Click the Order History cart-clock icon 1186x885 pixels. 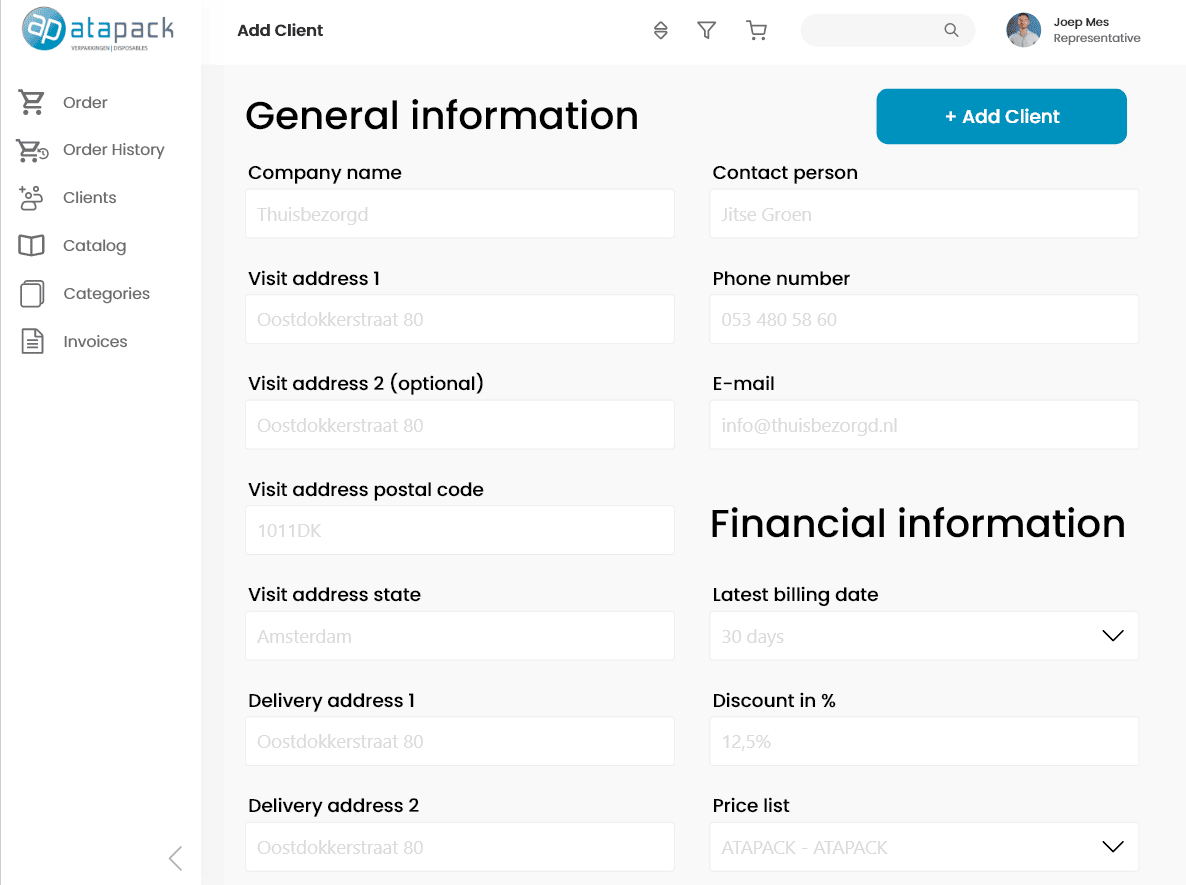[32, 150]
